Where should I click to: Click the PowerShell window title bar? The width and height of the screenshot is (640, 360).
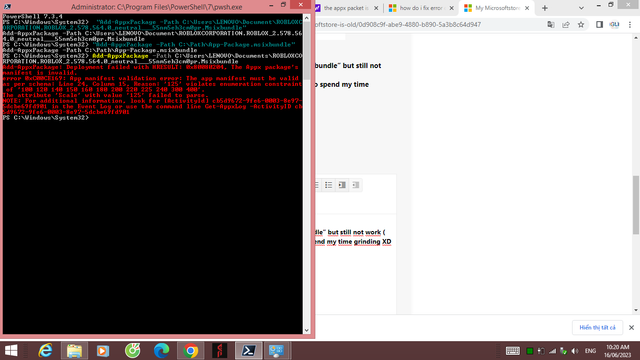(x=156, y=7)
